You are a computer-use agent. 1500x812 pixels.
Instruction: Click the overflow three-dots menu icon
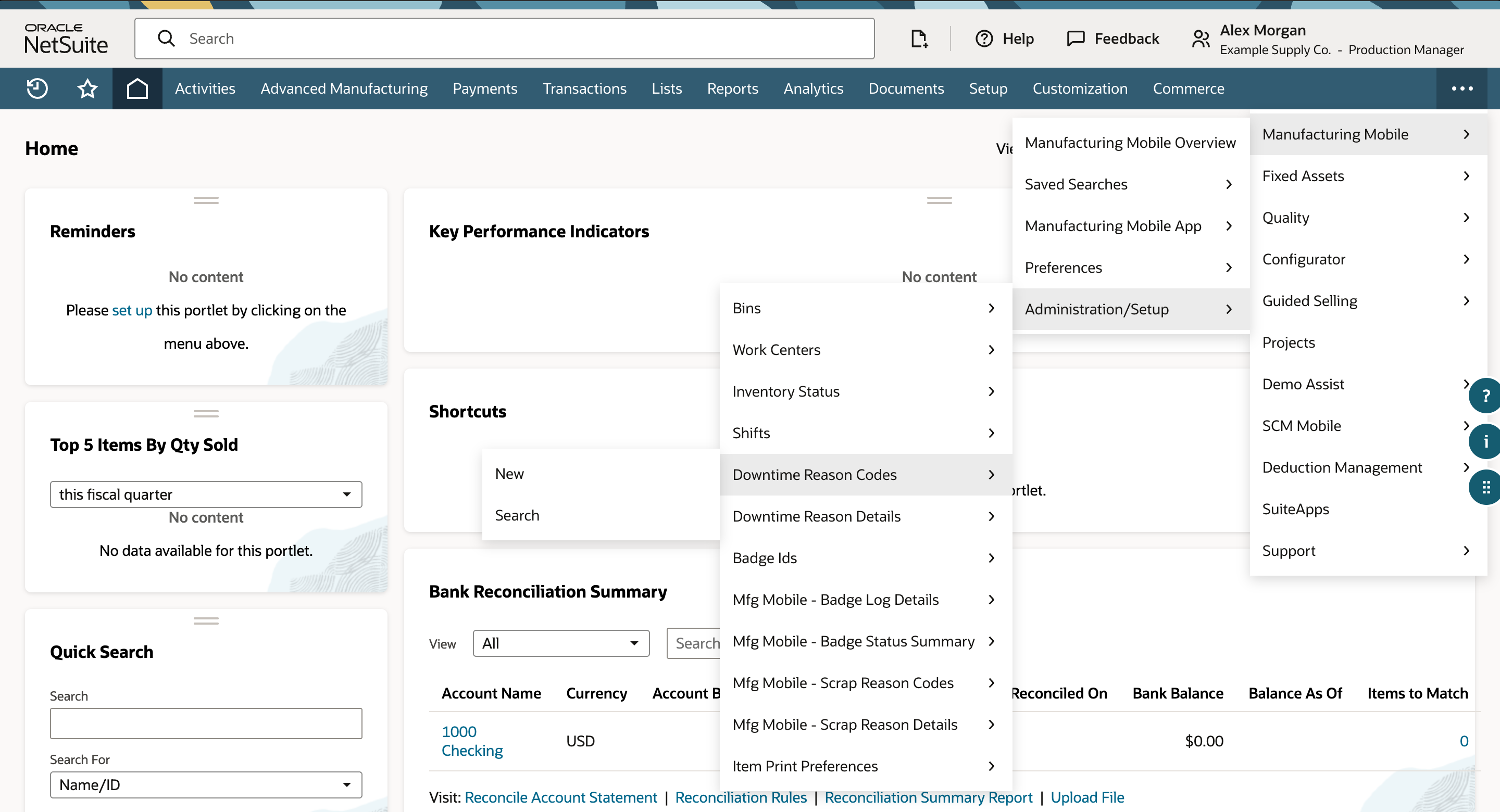tap(1462, 88)
